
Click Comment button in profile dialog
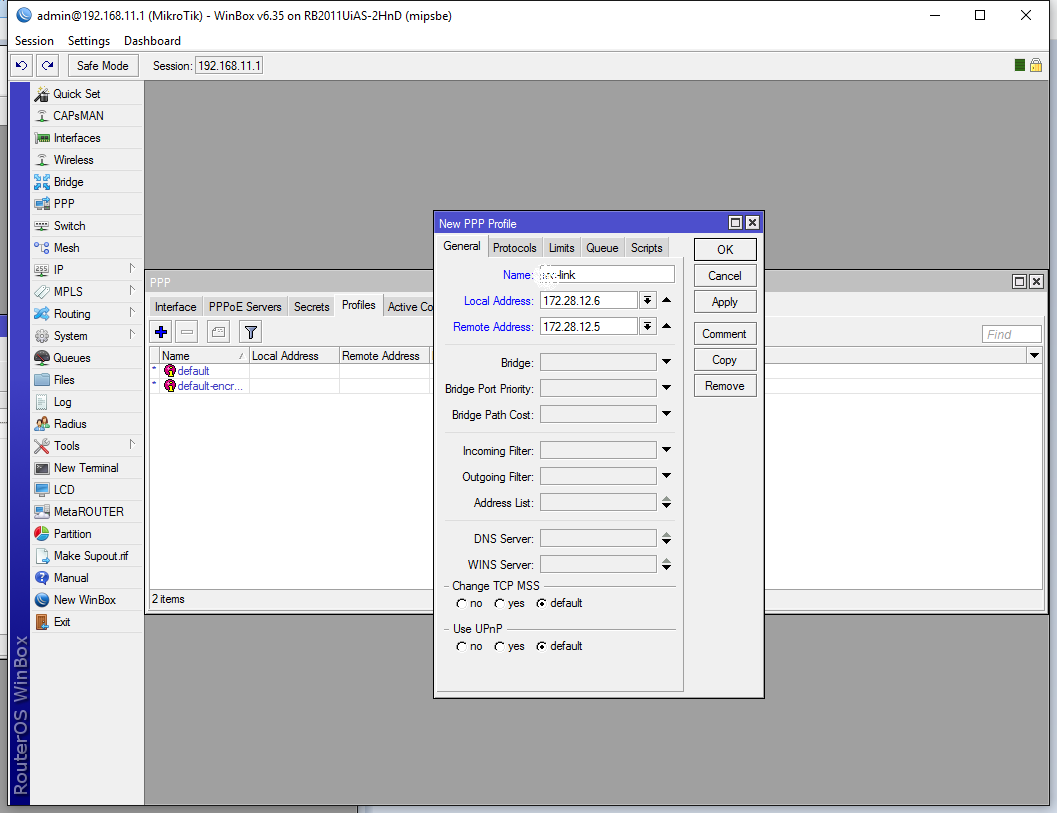click(725, 334)
